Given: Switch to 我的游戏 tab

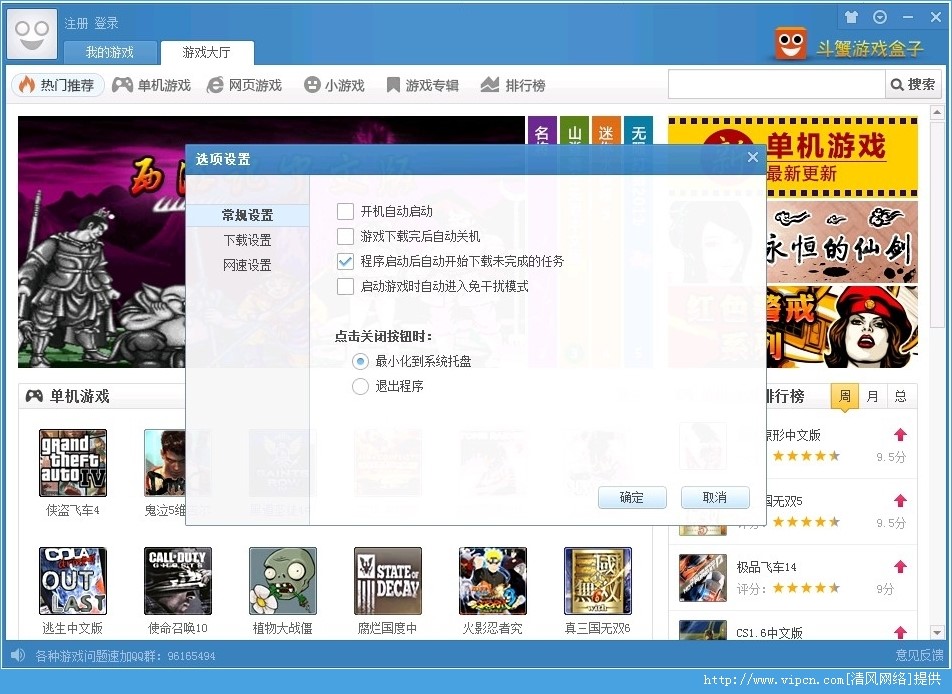Looking at the screenshot, I should pyautogui.click(x=110, y=52).
